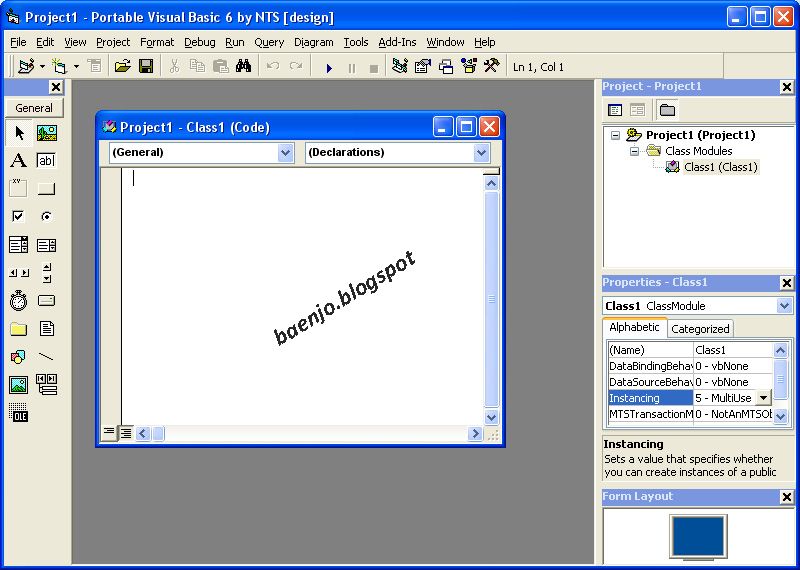
Task: Collapse the Project1 (Project1) tree node
Action: coord(615,135)
